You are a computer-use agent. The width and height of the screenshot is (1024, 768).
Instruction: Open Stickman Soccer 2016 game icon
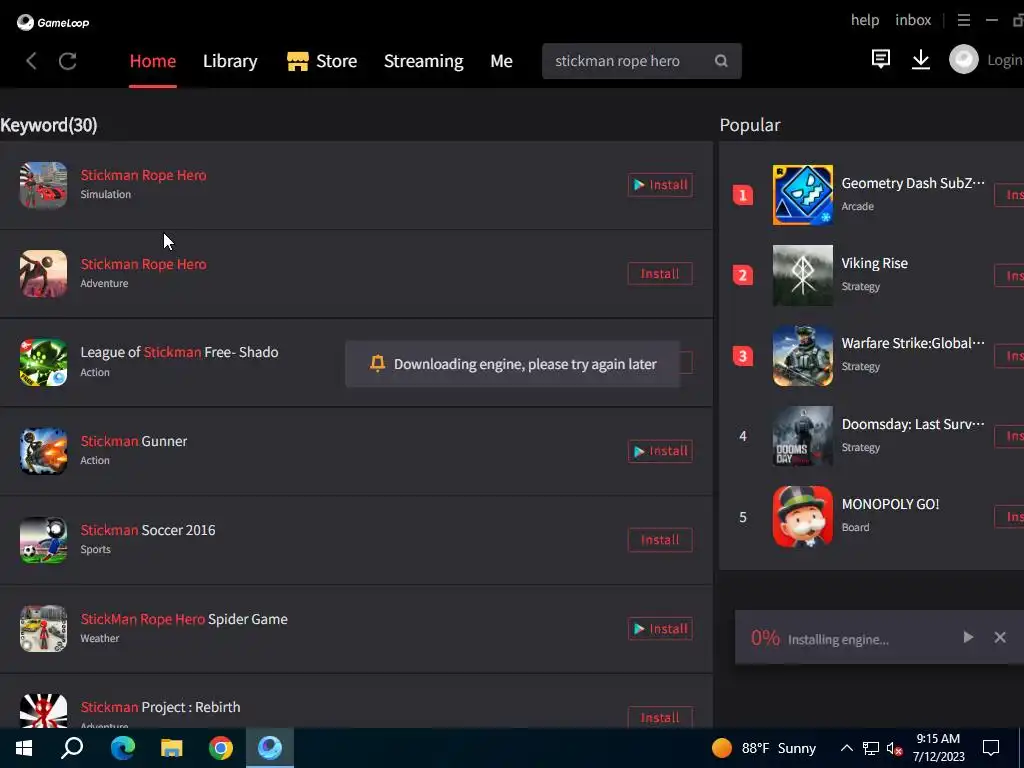(x=43, y=540)
